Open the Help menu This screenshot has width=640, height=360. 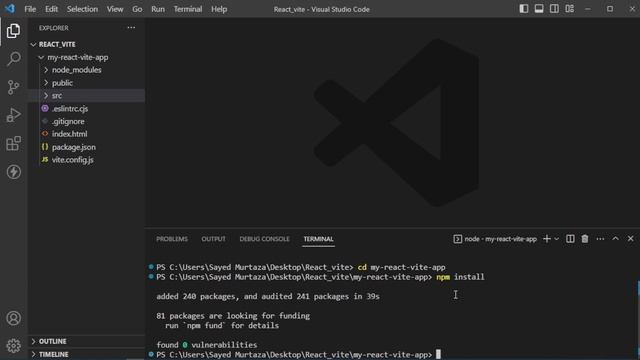(219, 9)
